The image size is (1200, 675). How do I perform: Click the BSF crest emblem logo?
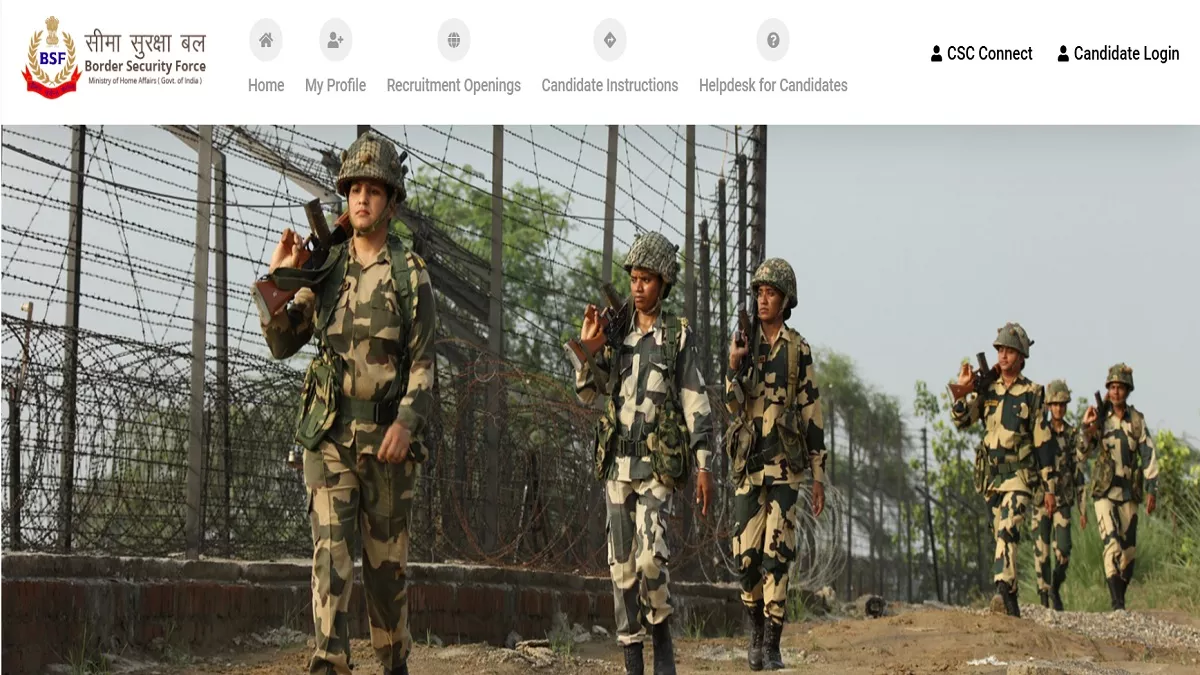[51, 57]
